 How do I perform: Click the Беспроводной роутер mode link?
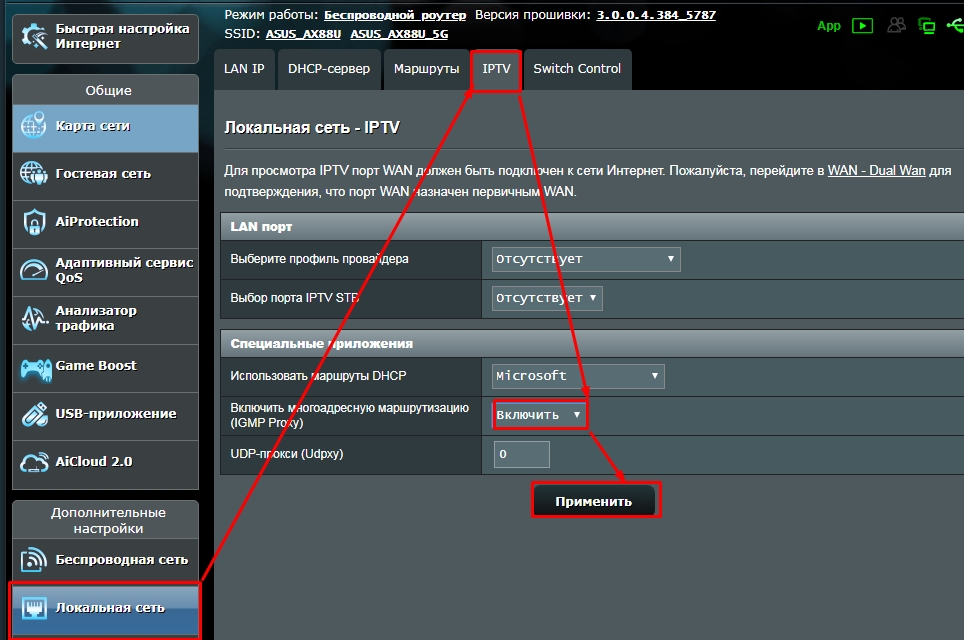395,15
